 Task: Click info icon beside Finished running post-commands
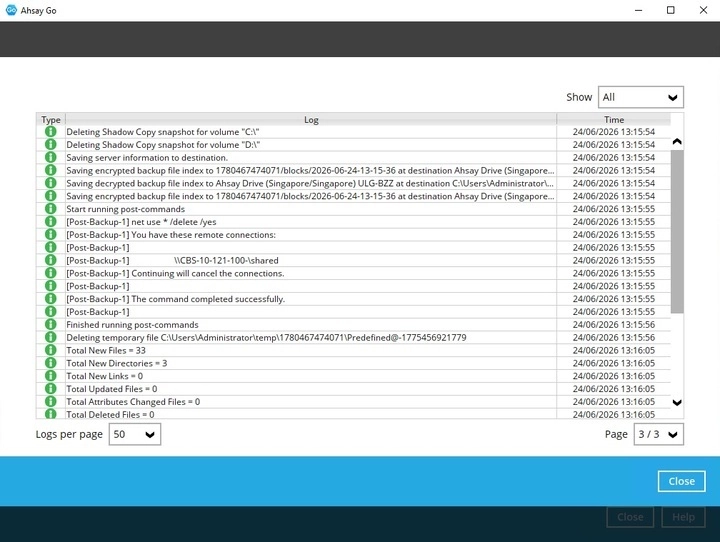[x=51, y=325]
